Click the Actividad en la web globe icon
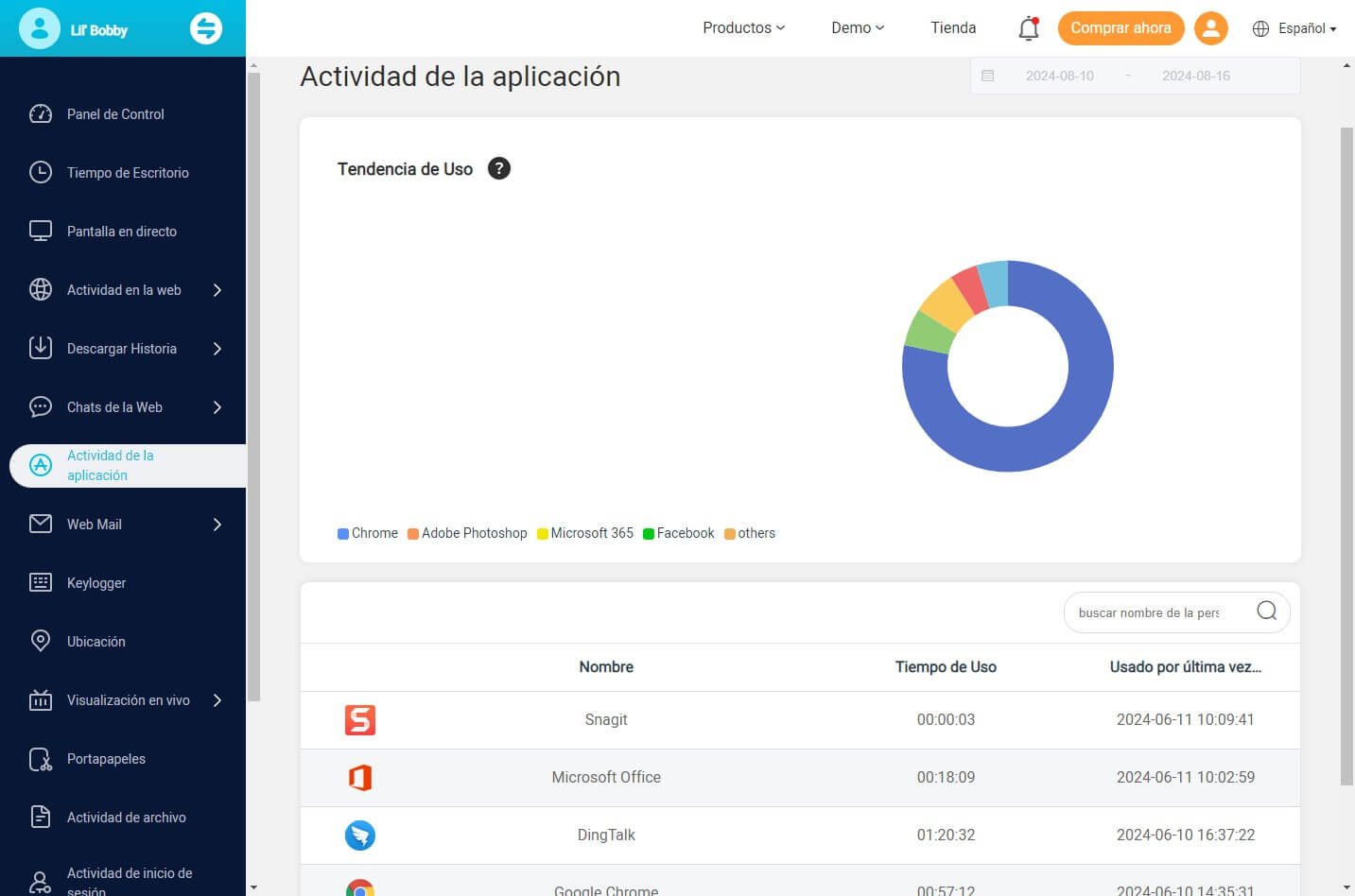The image size is (1355, 896). tap(41, 290)
